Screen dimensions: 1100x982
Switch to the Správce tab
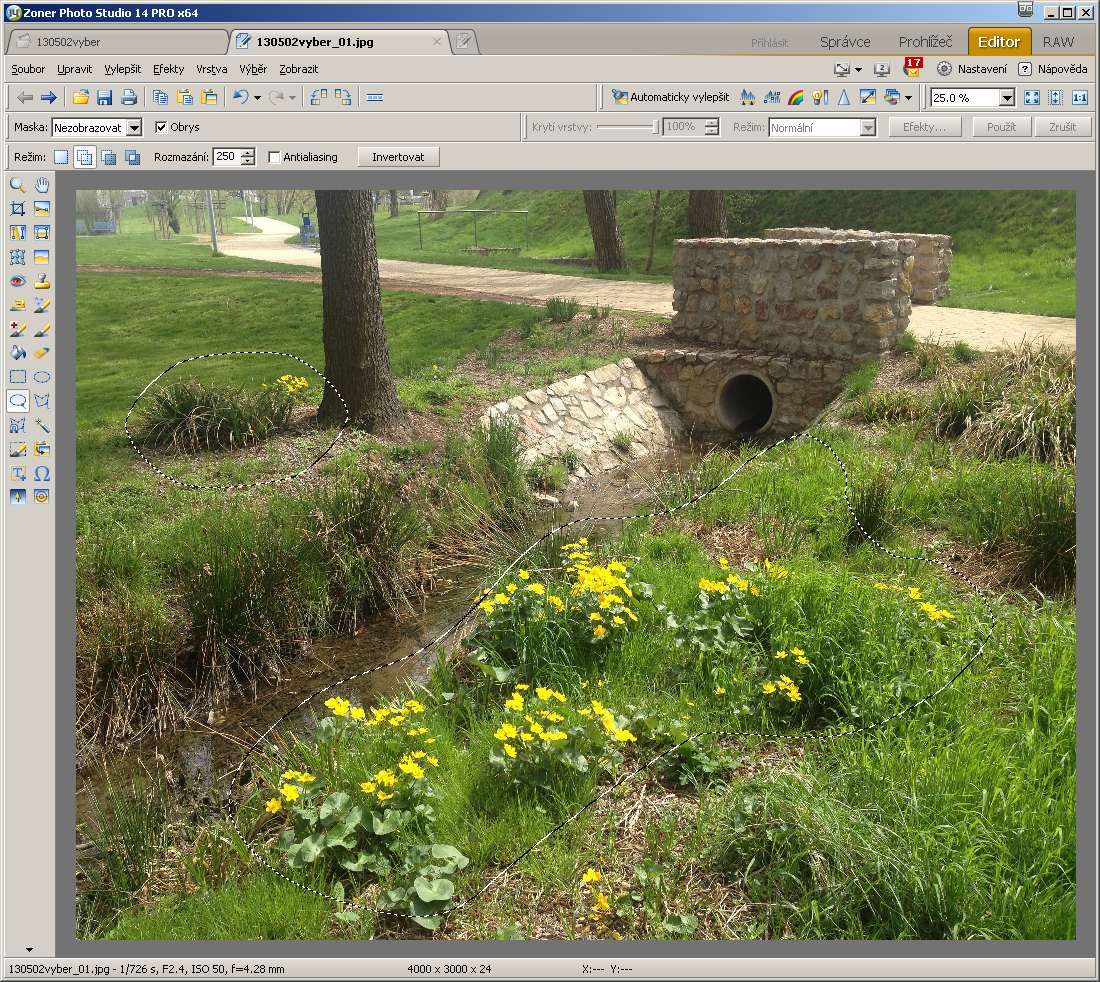[845, 42]
